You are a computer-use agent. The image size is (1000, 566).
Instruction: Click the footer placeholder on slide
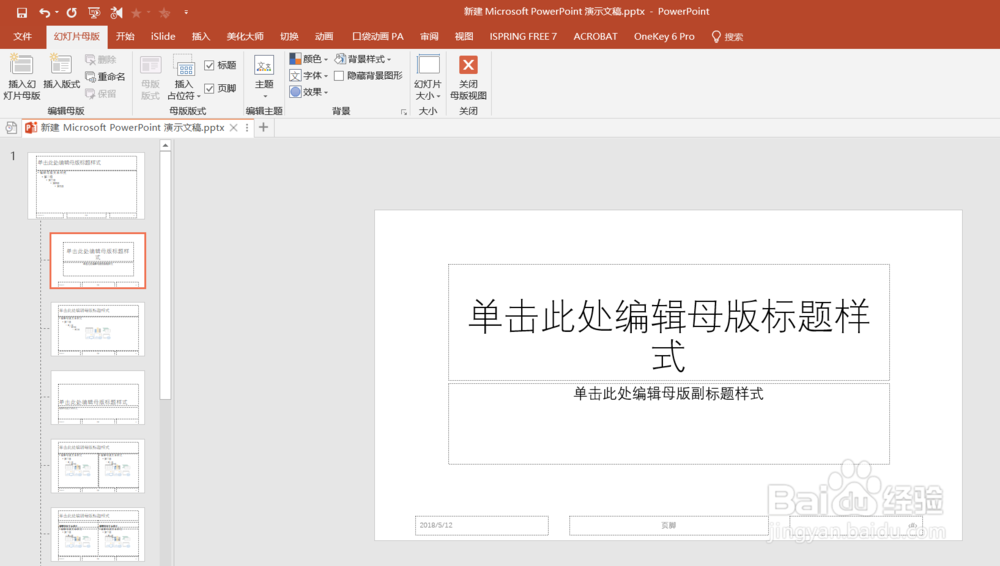[x=668, y=525]
